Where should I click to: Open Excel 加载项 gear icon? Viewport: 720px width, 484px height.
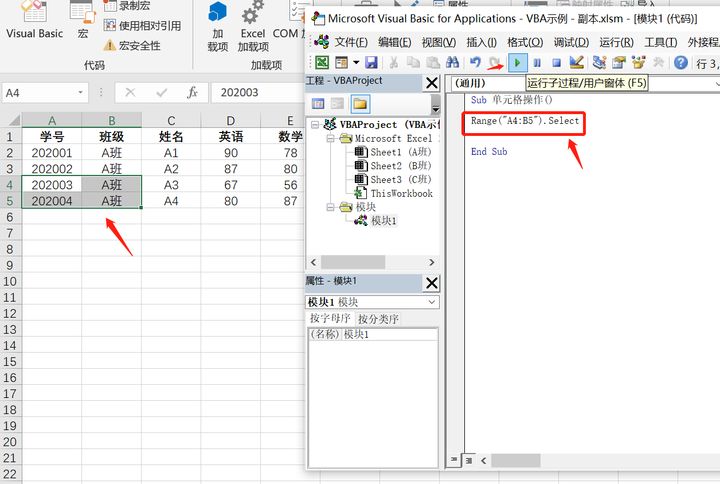(x=253, y=13)
